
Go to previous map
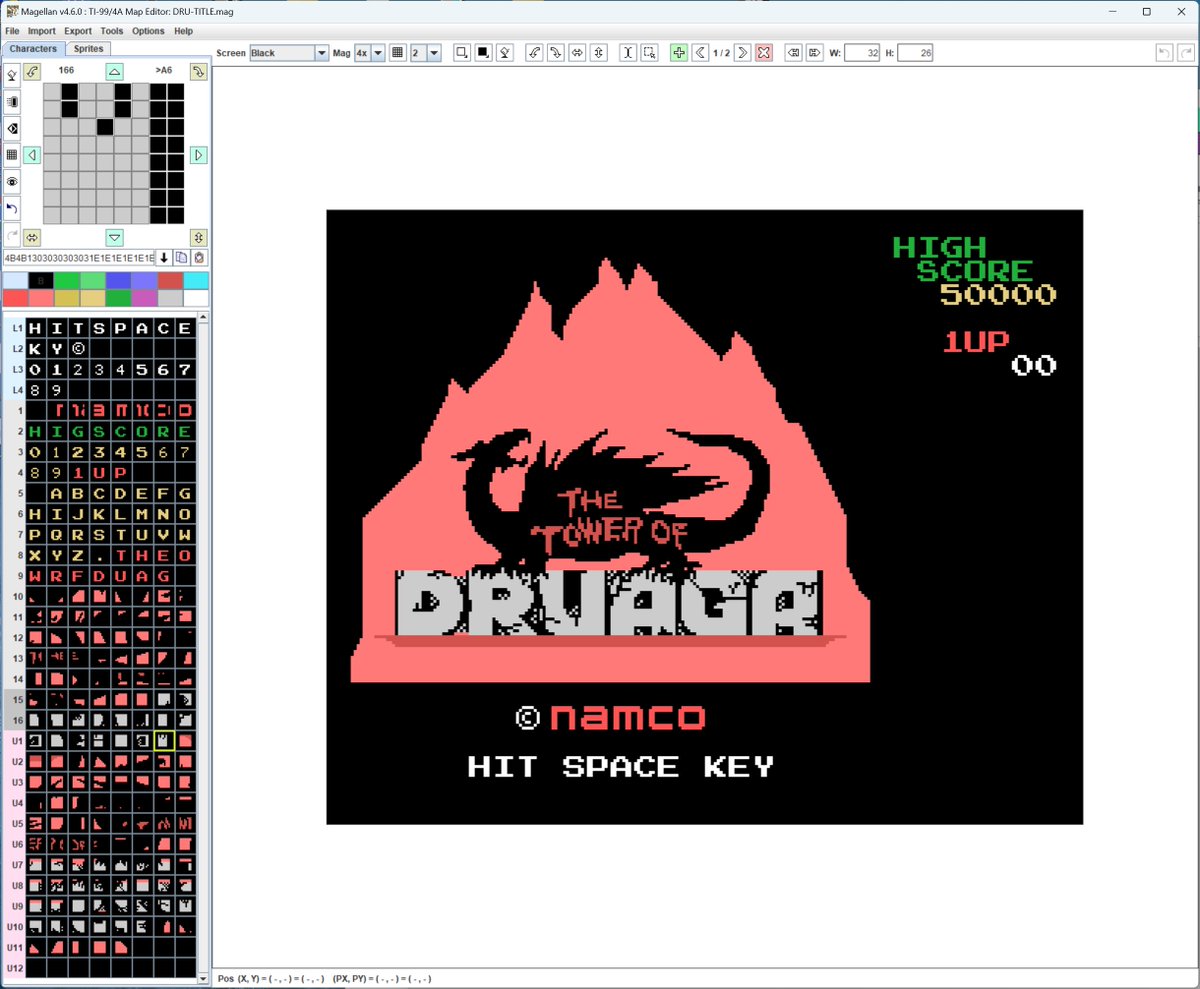(x=700, y=53)
